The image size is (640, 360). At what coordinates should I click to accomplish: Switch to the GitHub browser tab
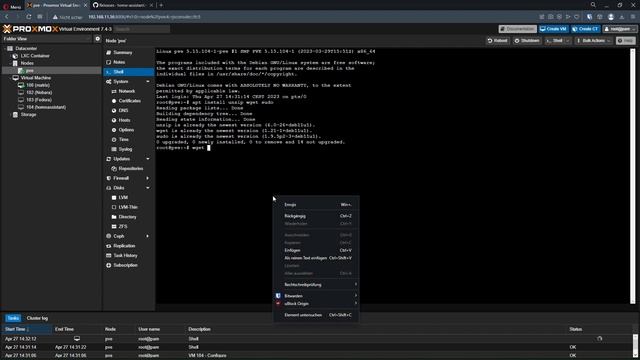(x=122, y=5)
